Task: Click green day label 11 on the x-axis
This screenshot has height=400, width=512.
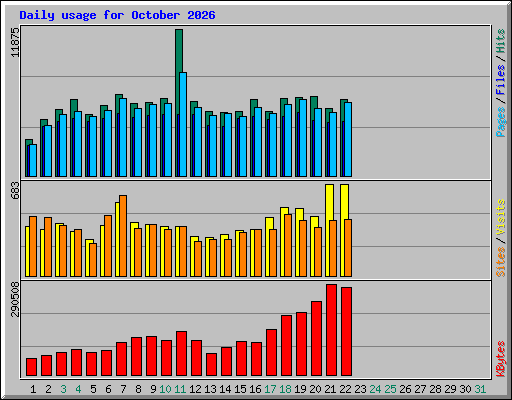Action: [x=180, y=389]
